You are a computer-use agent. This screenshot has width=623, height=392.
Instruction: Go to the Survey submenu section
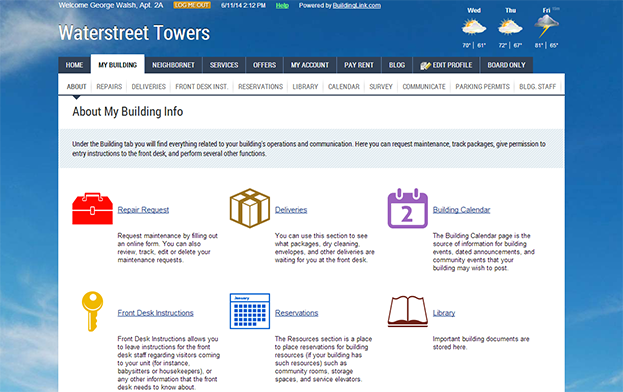[381, 87]
